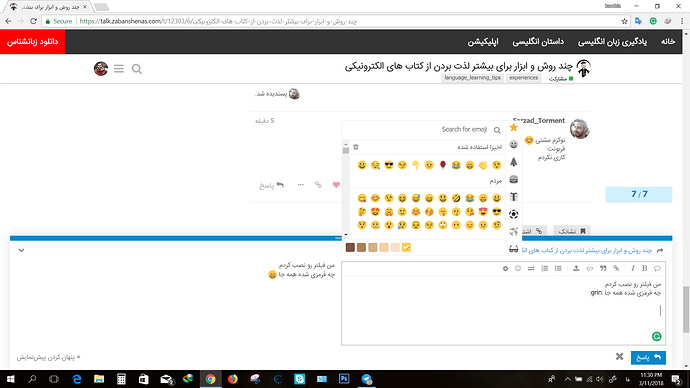Select the checked default yellow skin tone
This screenshot has height=388, width=690.
tap(406, 248)
